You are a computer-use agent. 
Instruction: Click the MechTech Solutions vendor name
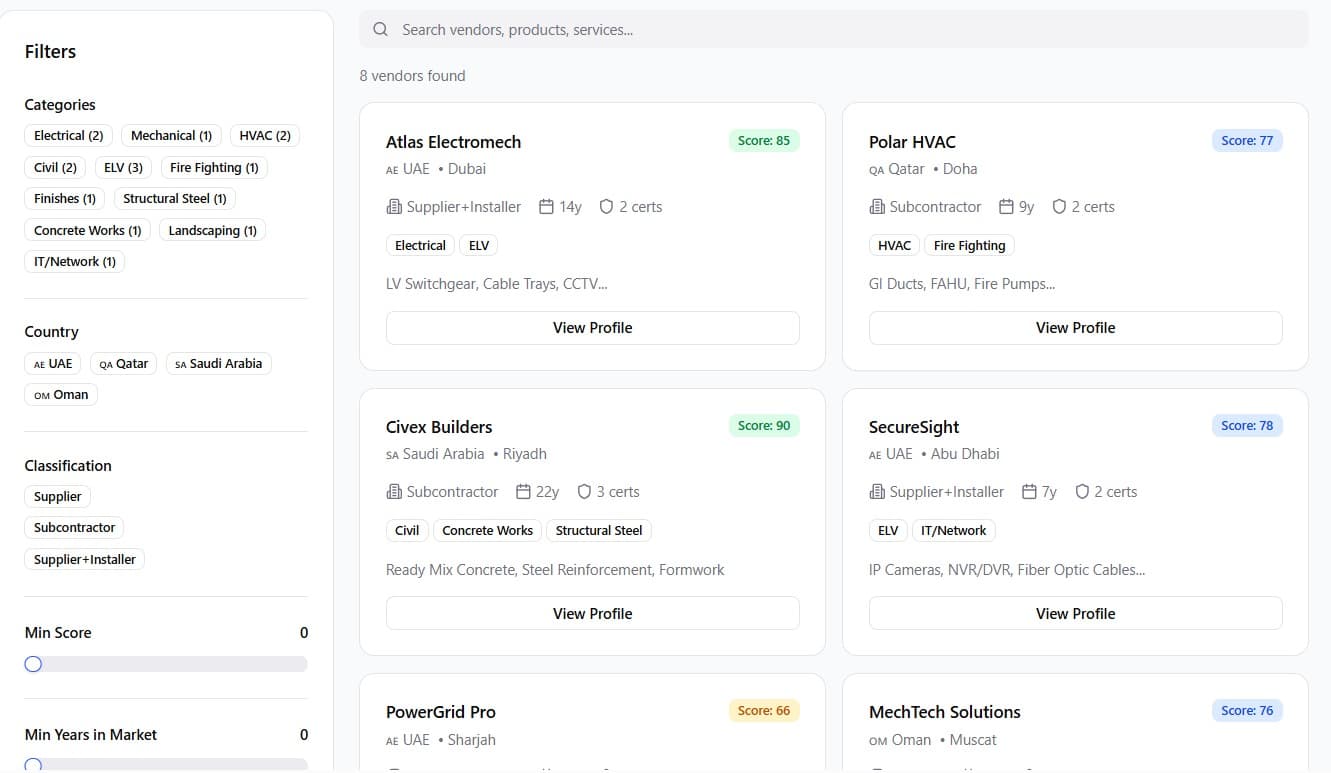pos(945,712)
